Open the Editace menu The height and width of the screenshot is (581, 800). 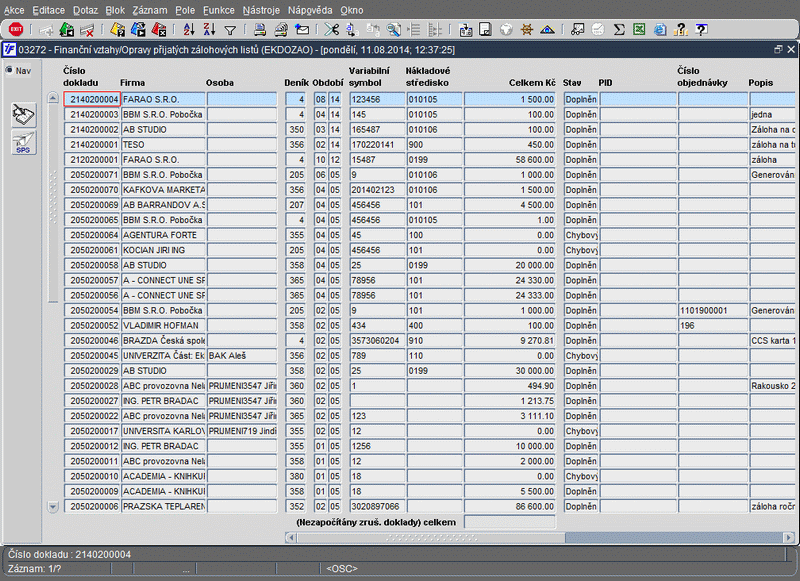48,10
